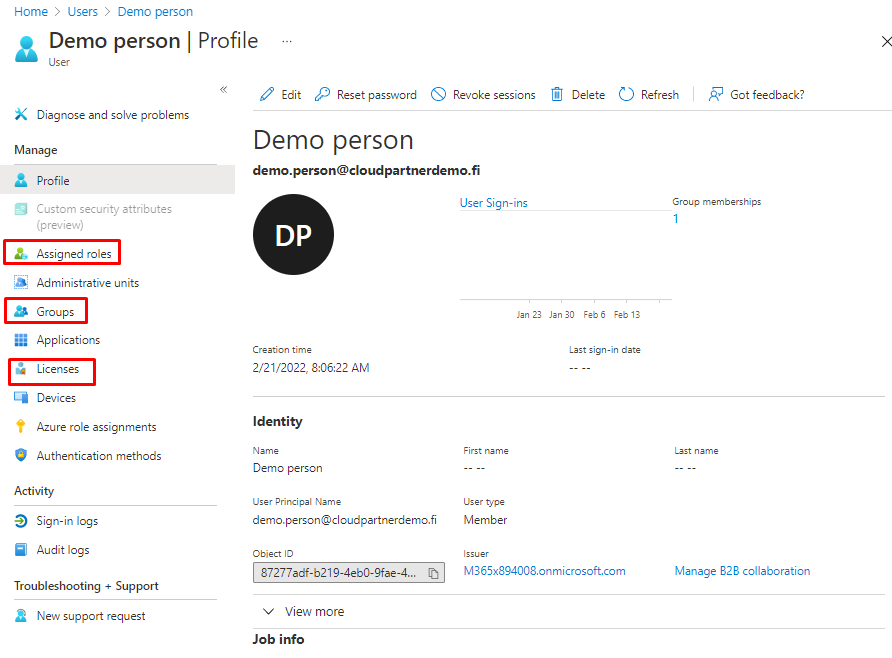Click Demo person breadcrumb link
892x658 pixels.
tap(155, 11)
